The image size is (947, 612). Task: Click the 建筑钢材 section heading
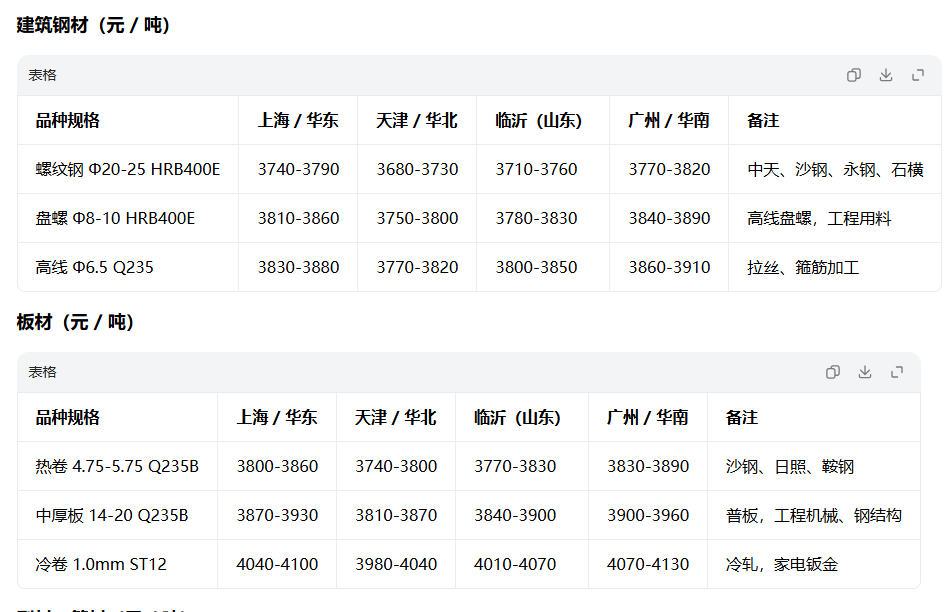(94, 25)
